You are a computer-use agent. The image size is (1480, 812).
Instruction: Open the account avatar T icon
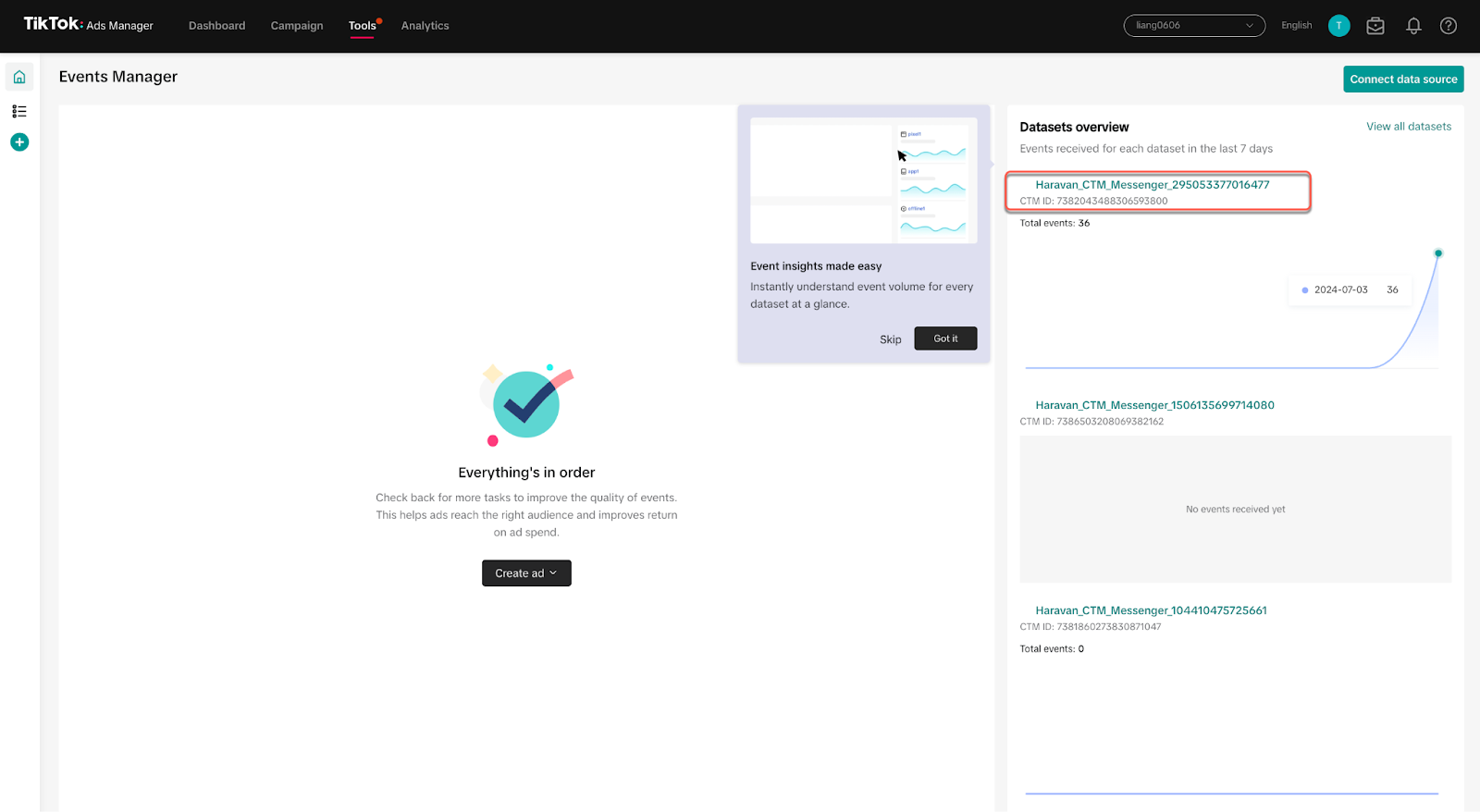[1338, 26]
